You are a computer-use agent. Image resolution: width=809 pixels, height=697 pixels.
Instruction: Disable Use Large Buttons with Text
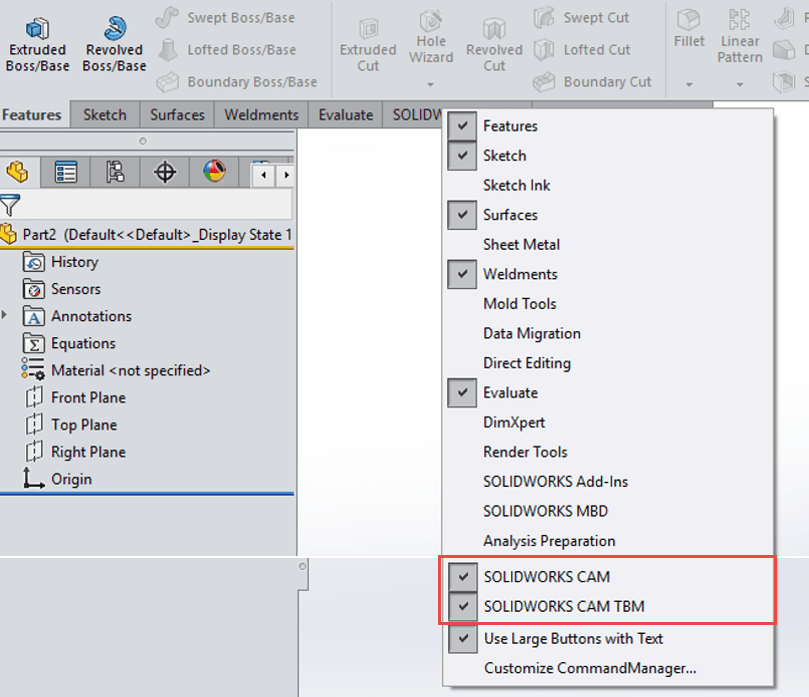(x=463, y=638)
